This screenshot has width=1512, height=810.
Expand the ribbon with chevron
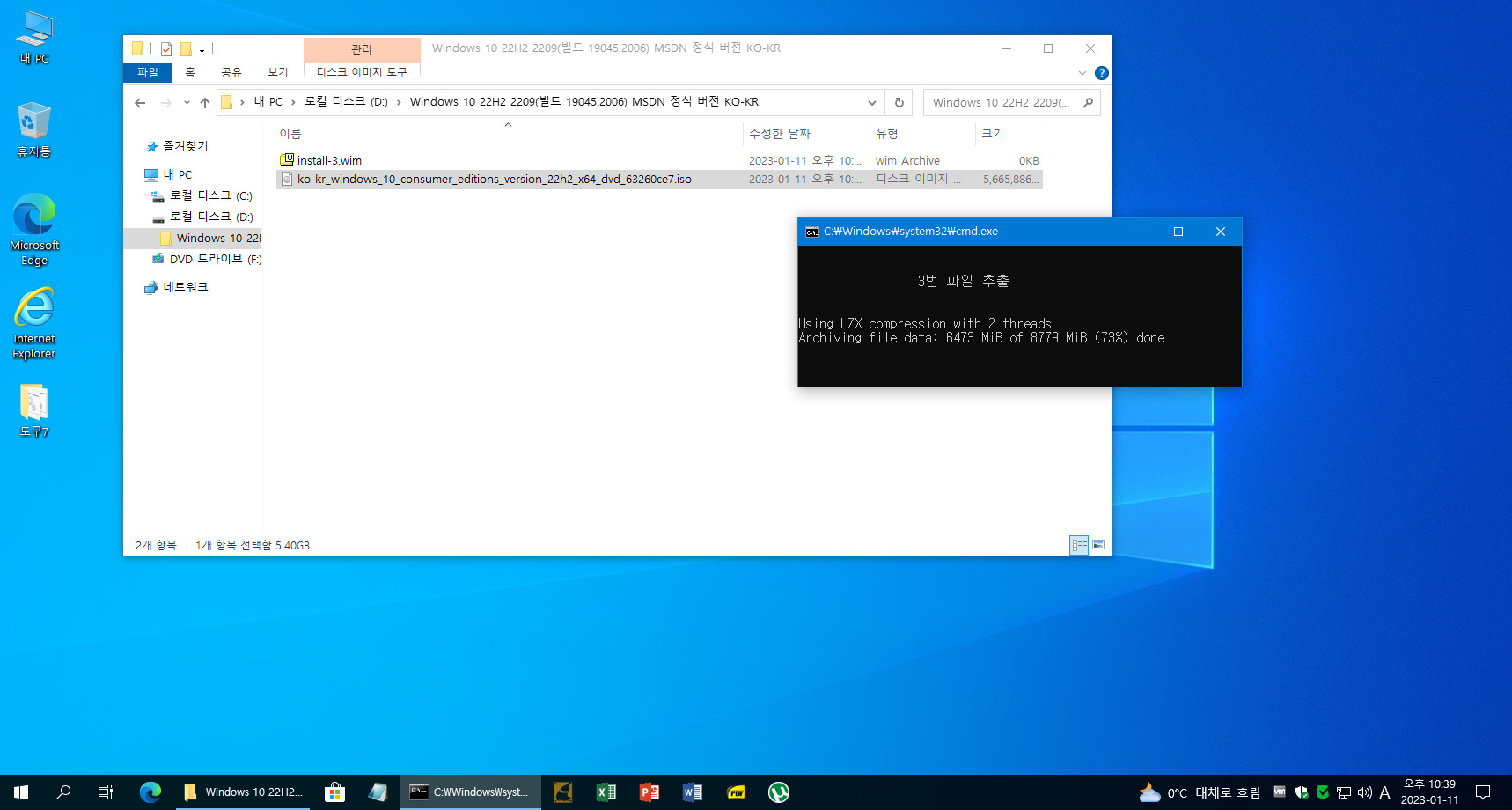[x=1083, y=73]
